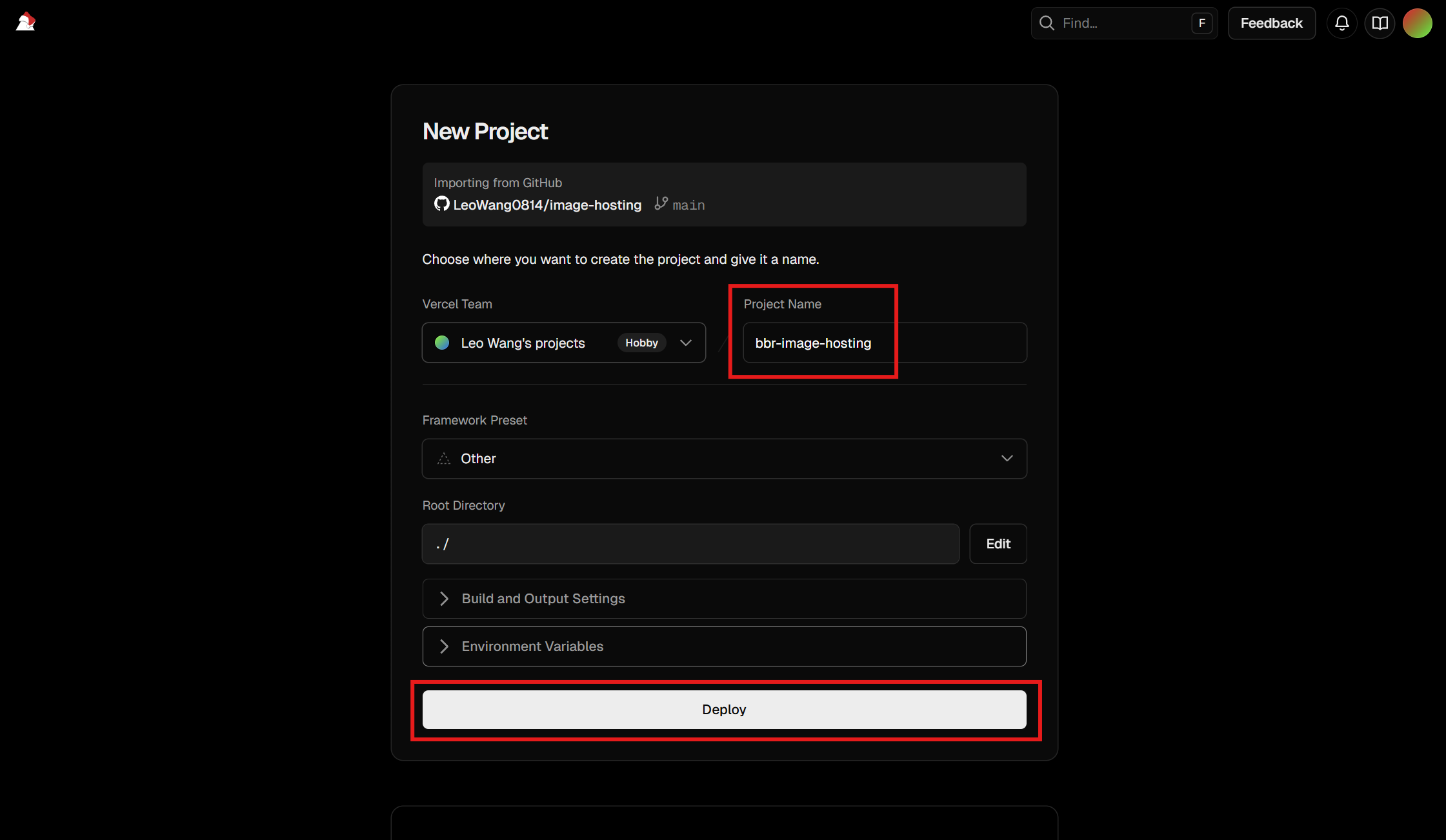Click the GitHub icon beside the repository name
This screenshot has height=840, width=1446.
(441, 204)
